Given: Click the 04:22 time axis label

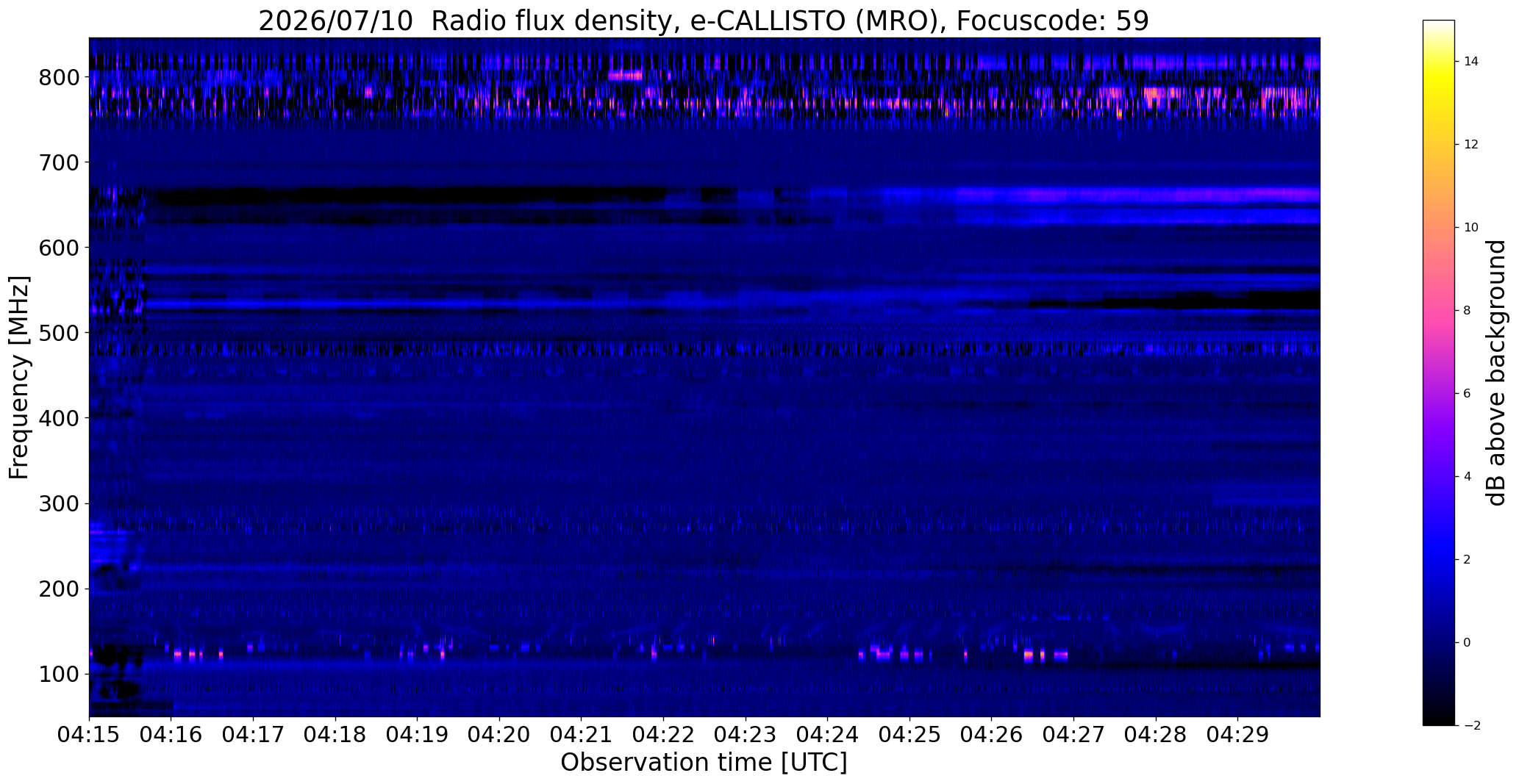Looking at the screenshot, I should point(663,736).
